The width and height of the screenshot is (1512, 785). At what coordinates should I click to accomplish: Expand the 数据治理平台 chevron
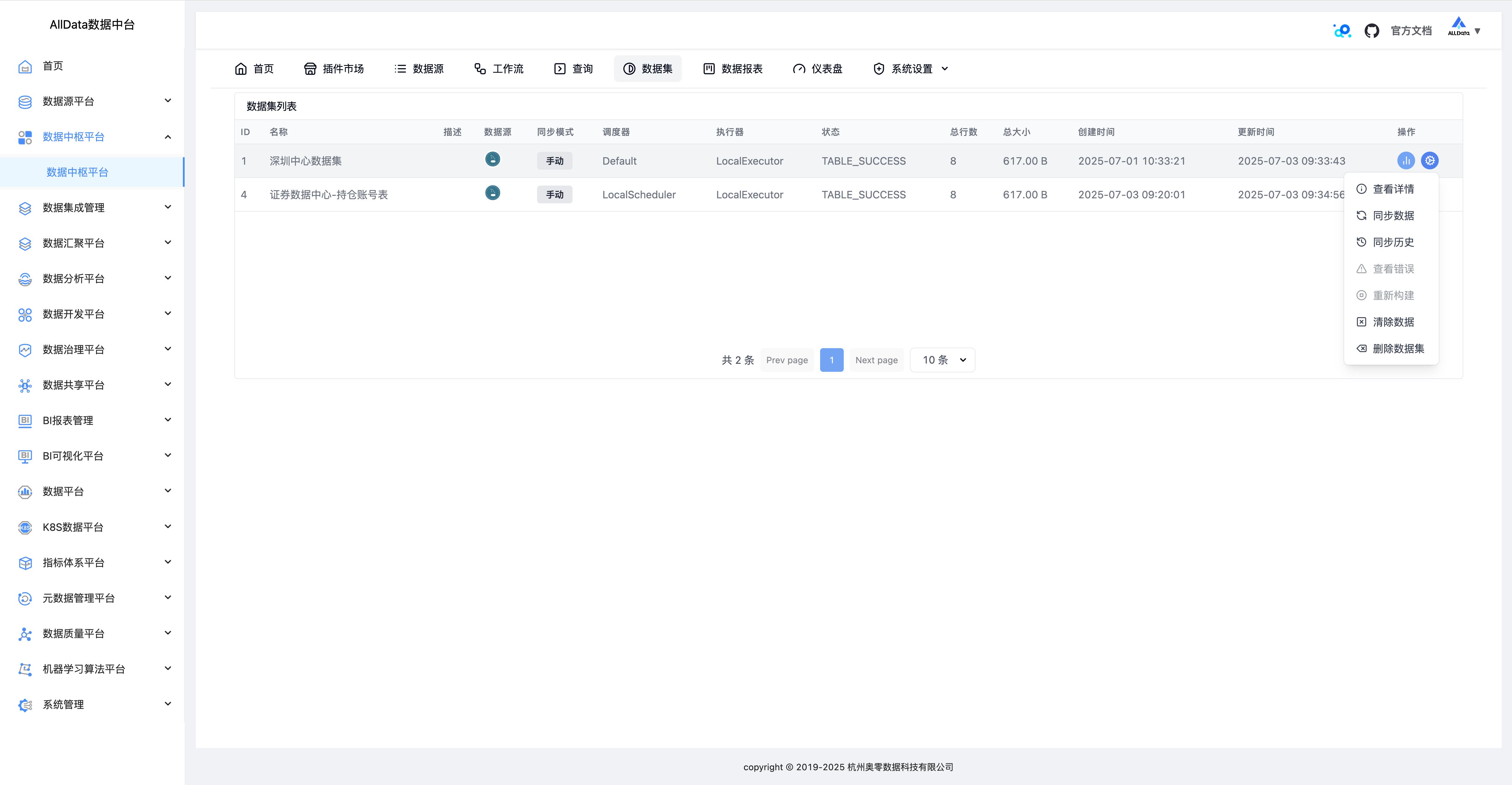tap(168, 349)
